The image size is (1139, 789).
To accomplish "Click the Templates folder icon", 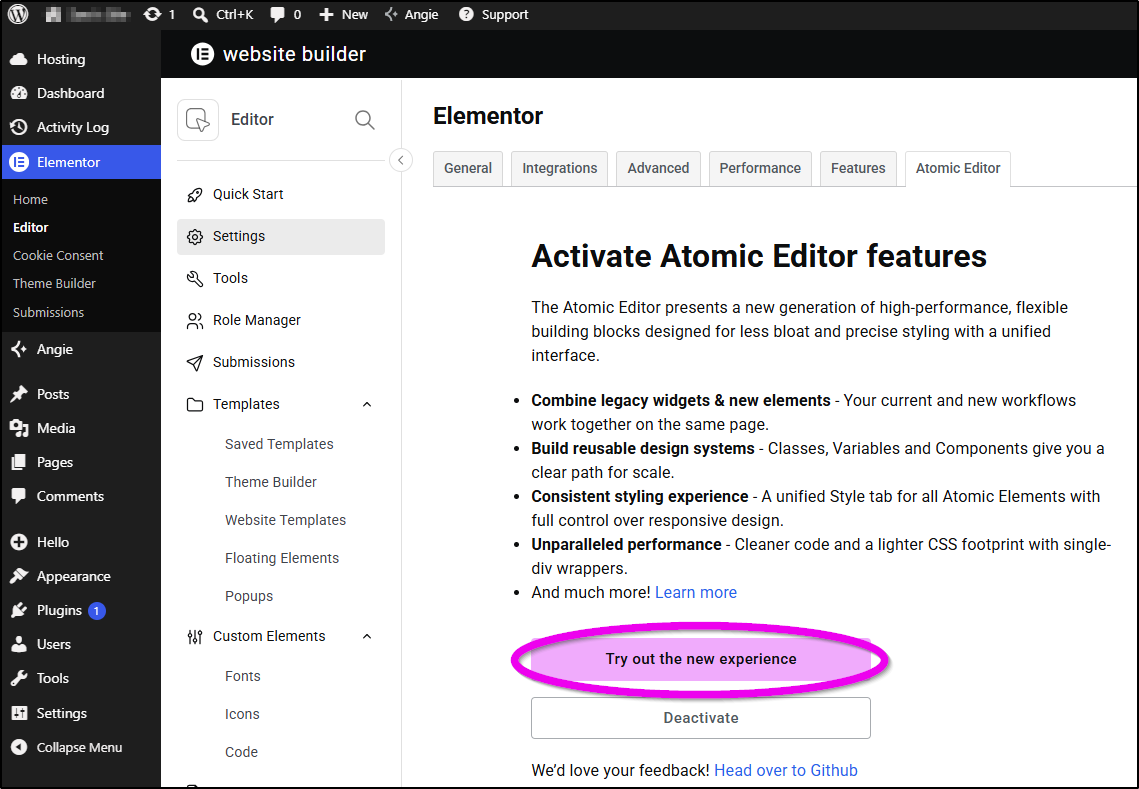I will pos(195,405).
